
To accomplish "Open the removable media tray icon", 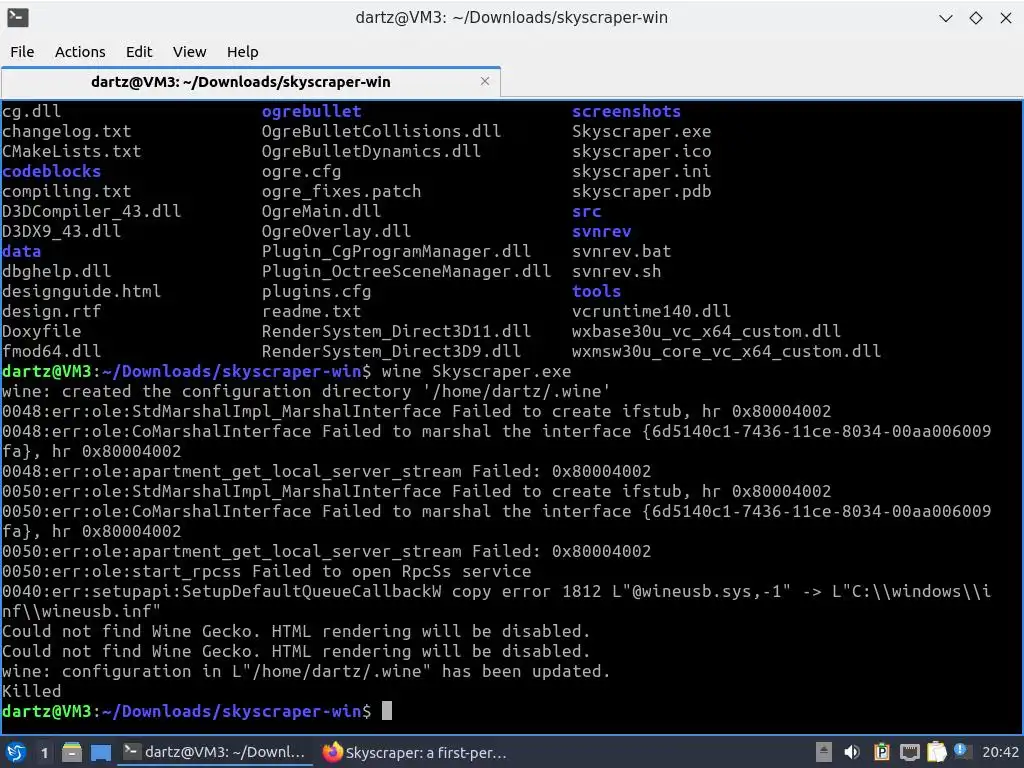I will click(x=824, y=752).
